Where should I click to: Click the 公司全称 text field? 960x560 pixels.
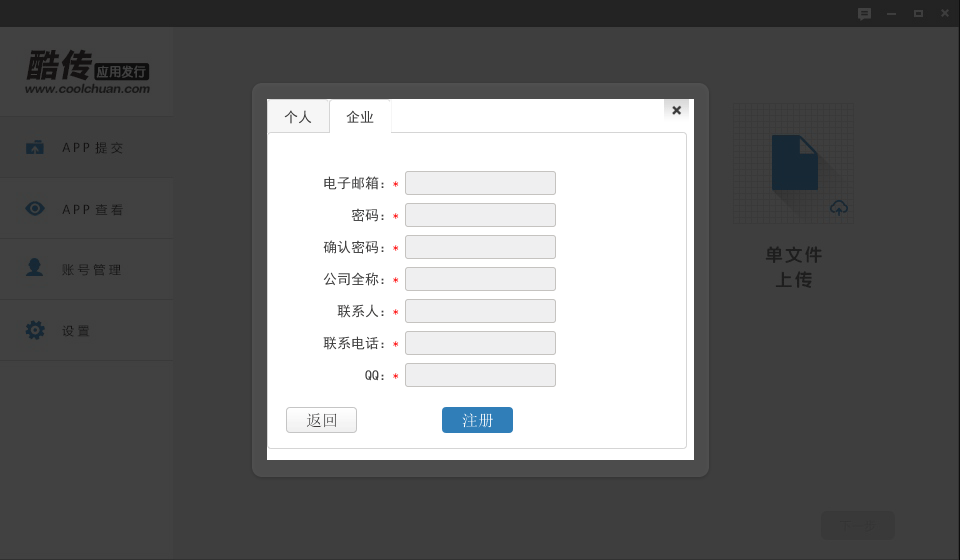point(481,279)
